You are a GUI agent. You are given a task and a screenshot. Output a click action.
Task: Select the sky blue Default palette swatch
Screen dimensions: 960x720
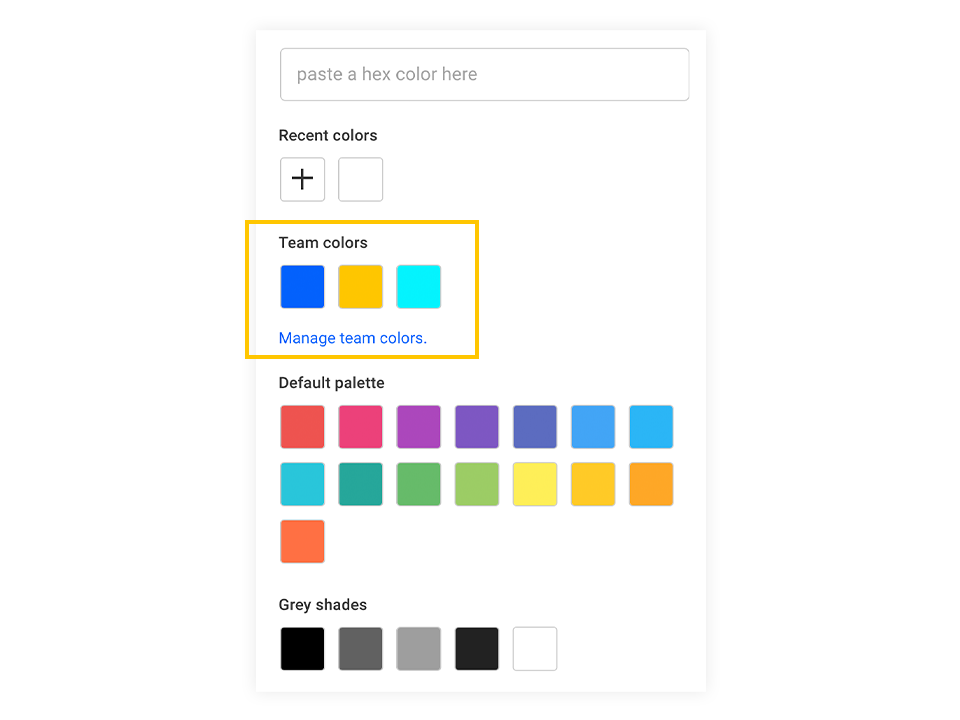(x=592, y=427)
